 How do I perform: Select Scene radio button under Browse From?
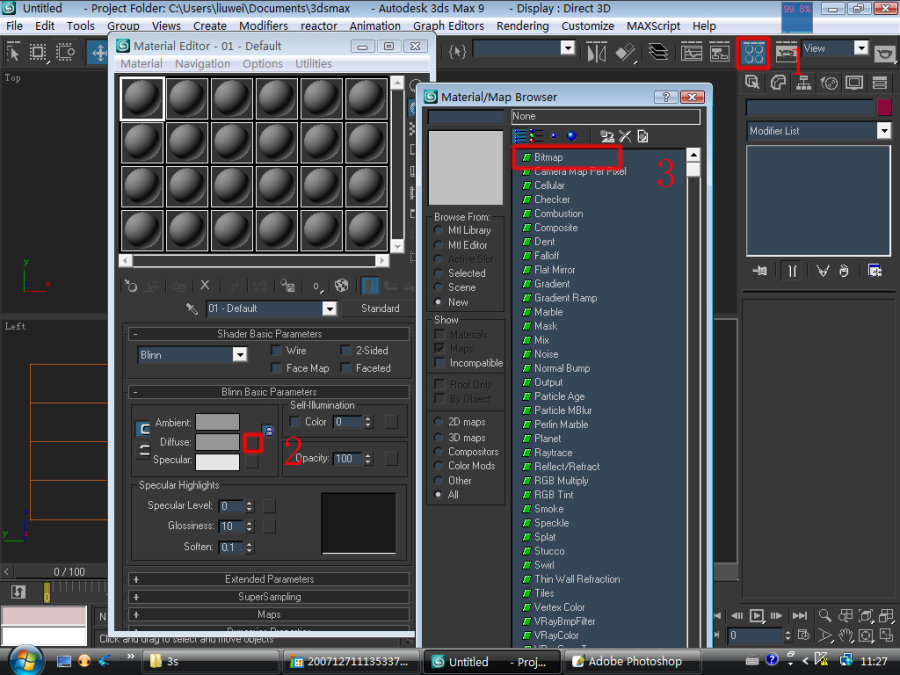[x=439, y=287]
